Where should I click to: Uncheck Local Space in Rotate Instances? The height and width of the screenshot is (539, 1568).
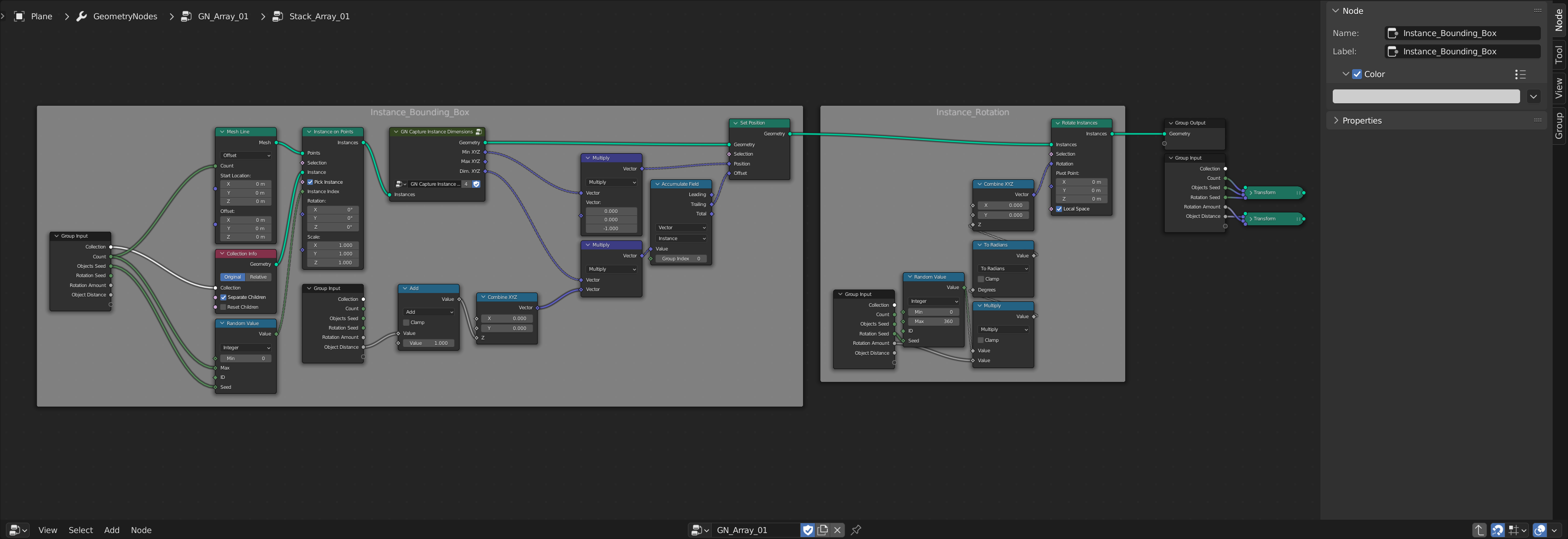pyautogui.click(x=1059, y=208)
